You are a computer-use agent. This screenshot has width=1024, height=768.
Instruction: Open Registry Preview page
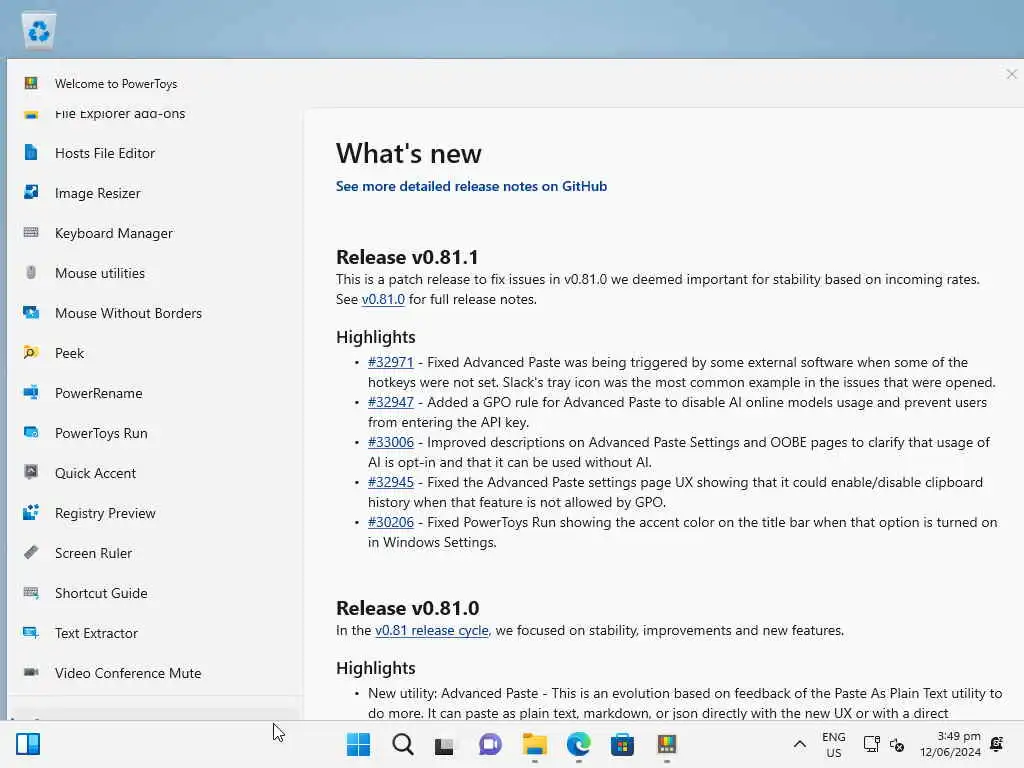(155, 513)
